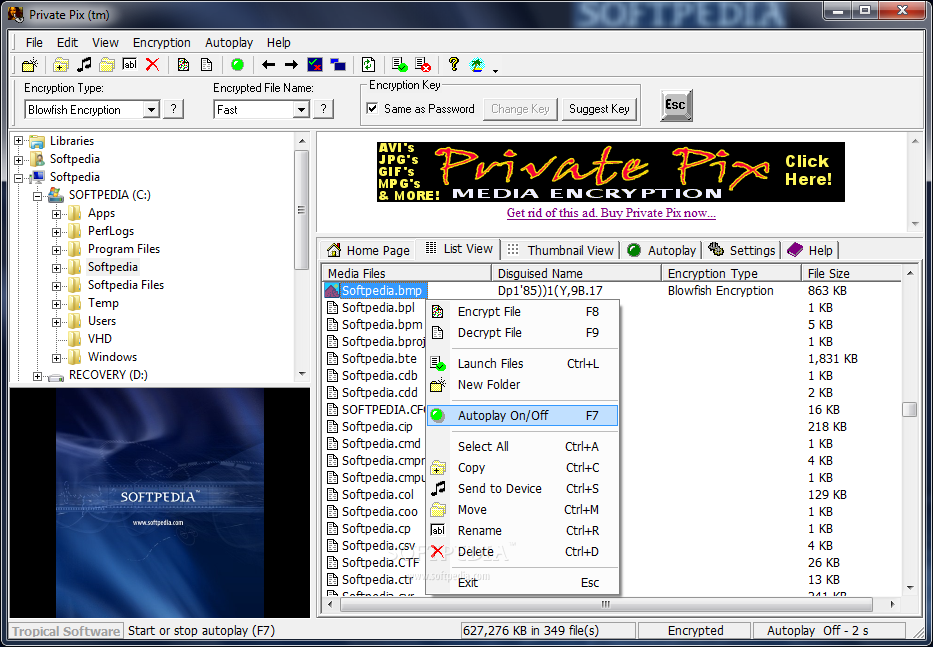
Task: Expand the Temp folder node
Action: point(57,304)
